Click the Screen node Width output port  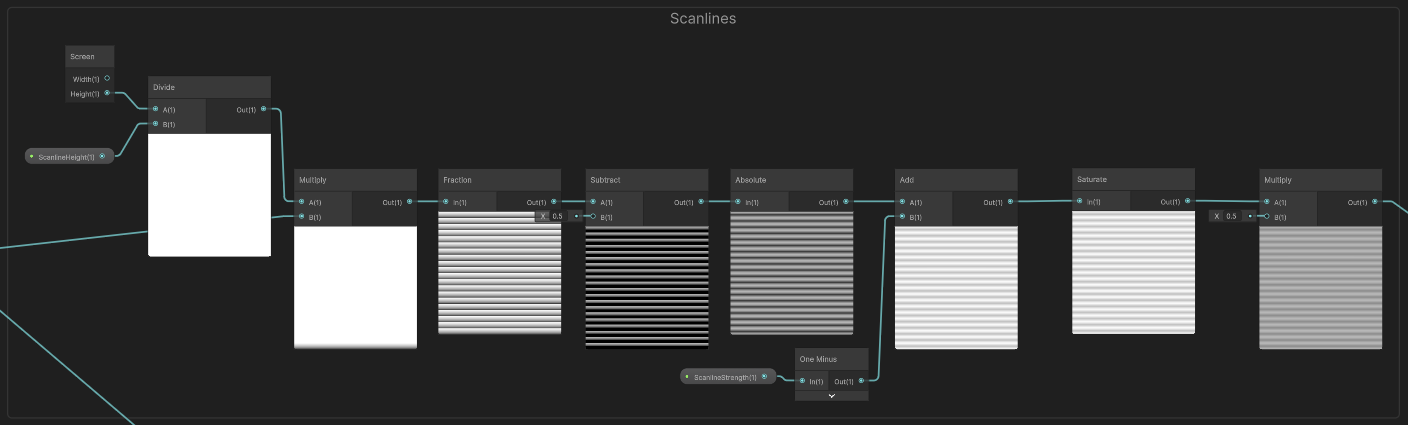tap(107, 78)
